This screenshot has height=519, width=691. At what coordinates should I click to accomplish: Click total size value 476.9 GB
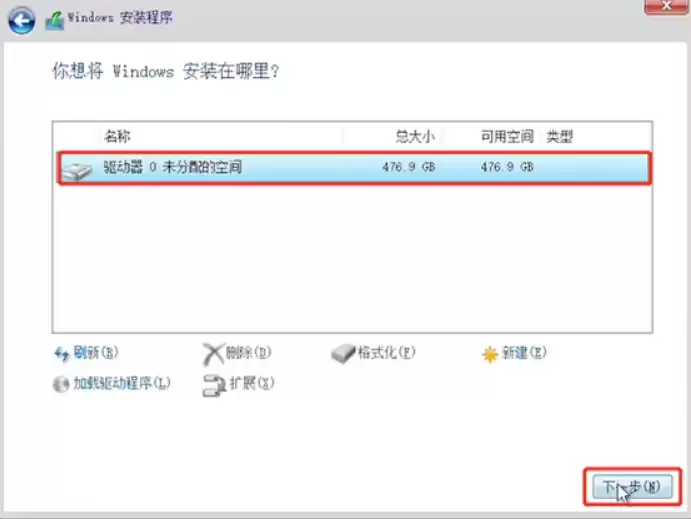point(409,167)
